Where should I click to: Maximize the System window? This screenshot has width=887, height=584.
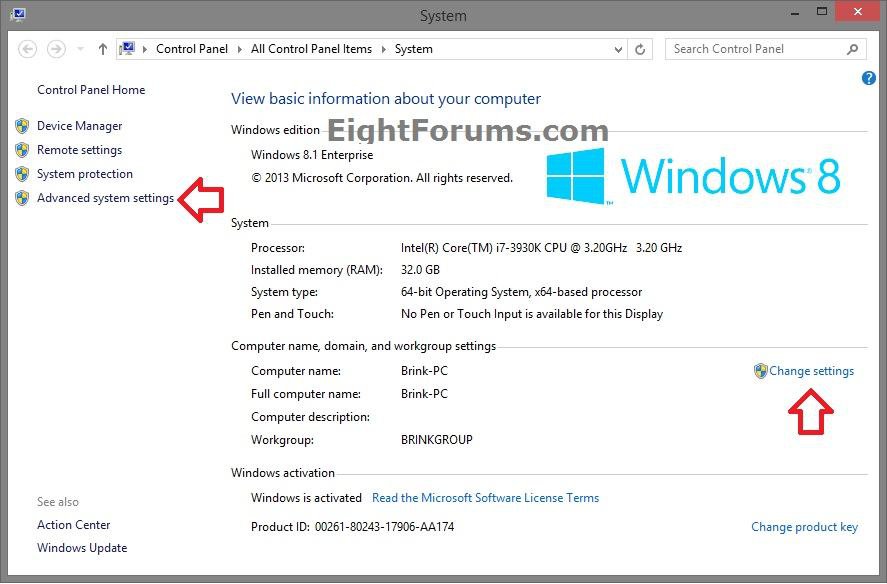tap(822, 12)
